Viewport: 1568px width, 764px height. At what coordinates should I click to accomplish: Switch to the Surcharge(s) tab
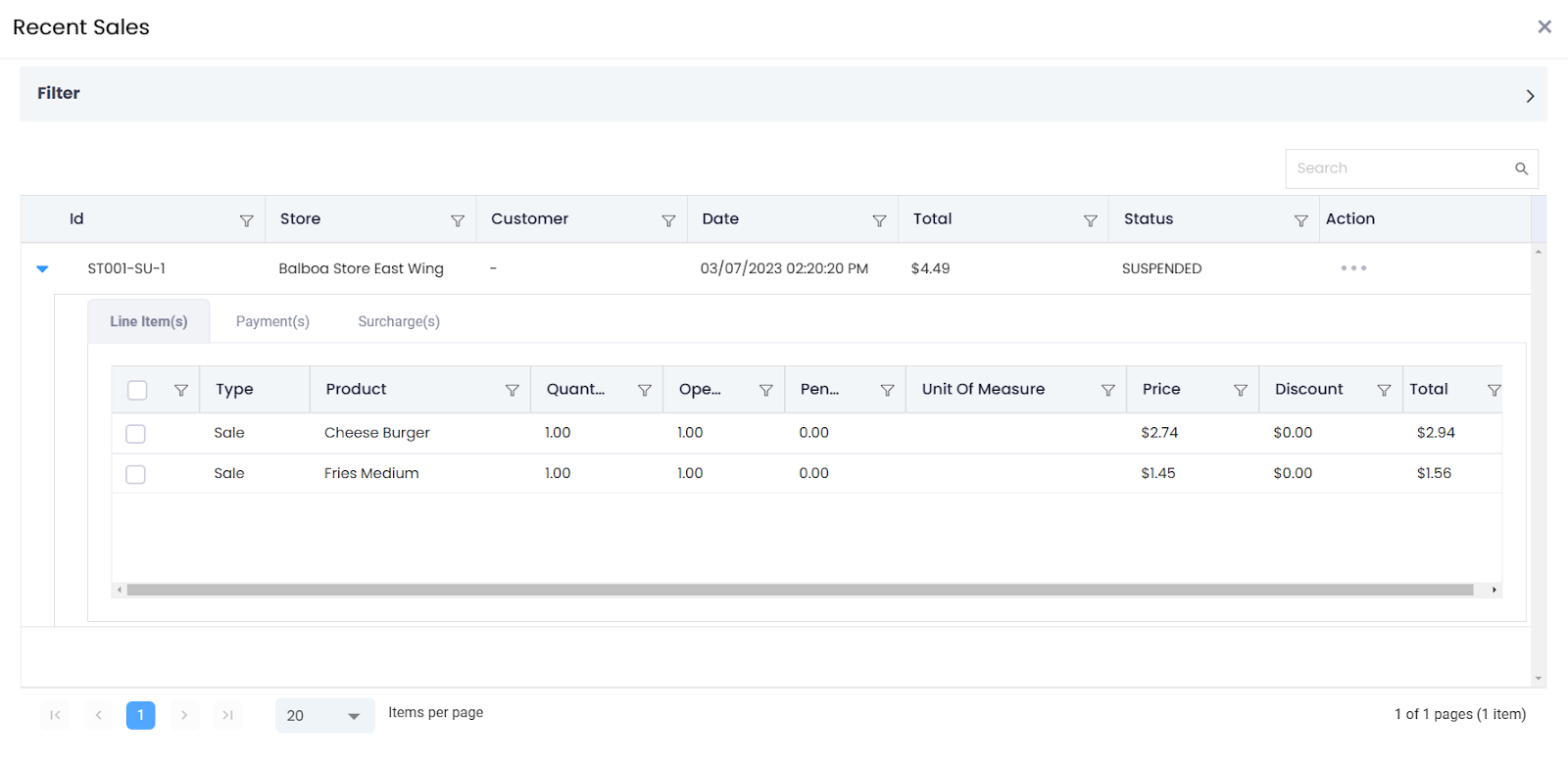(398, 321)
